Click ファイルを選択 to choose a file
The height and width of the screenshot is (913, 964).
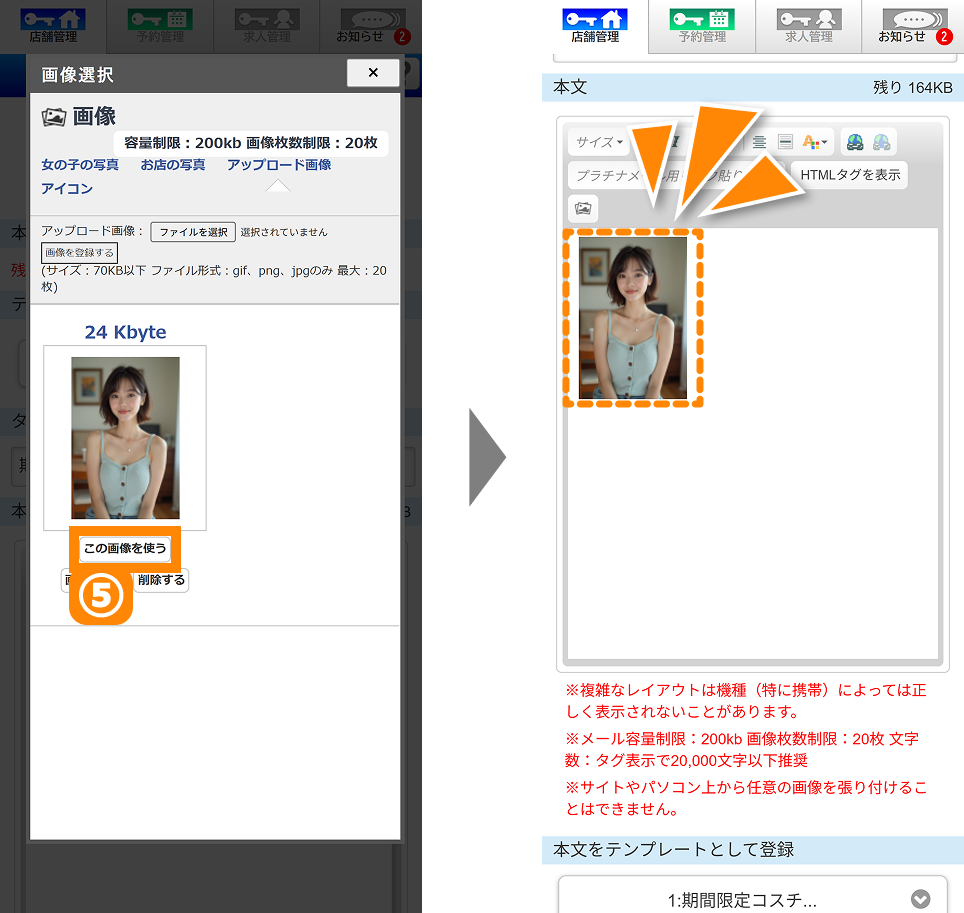point(194,232)
